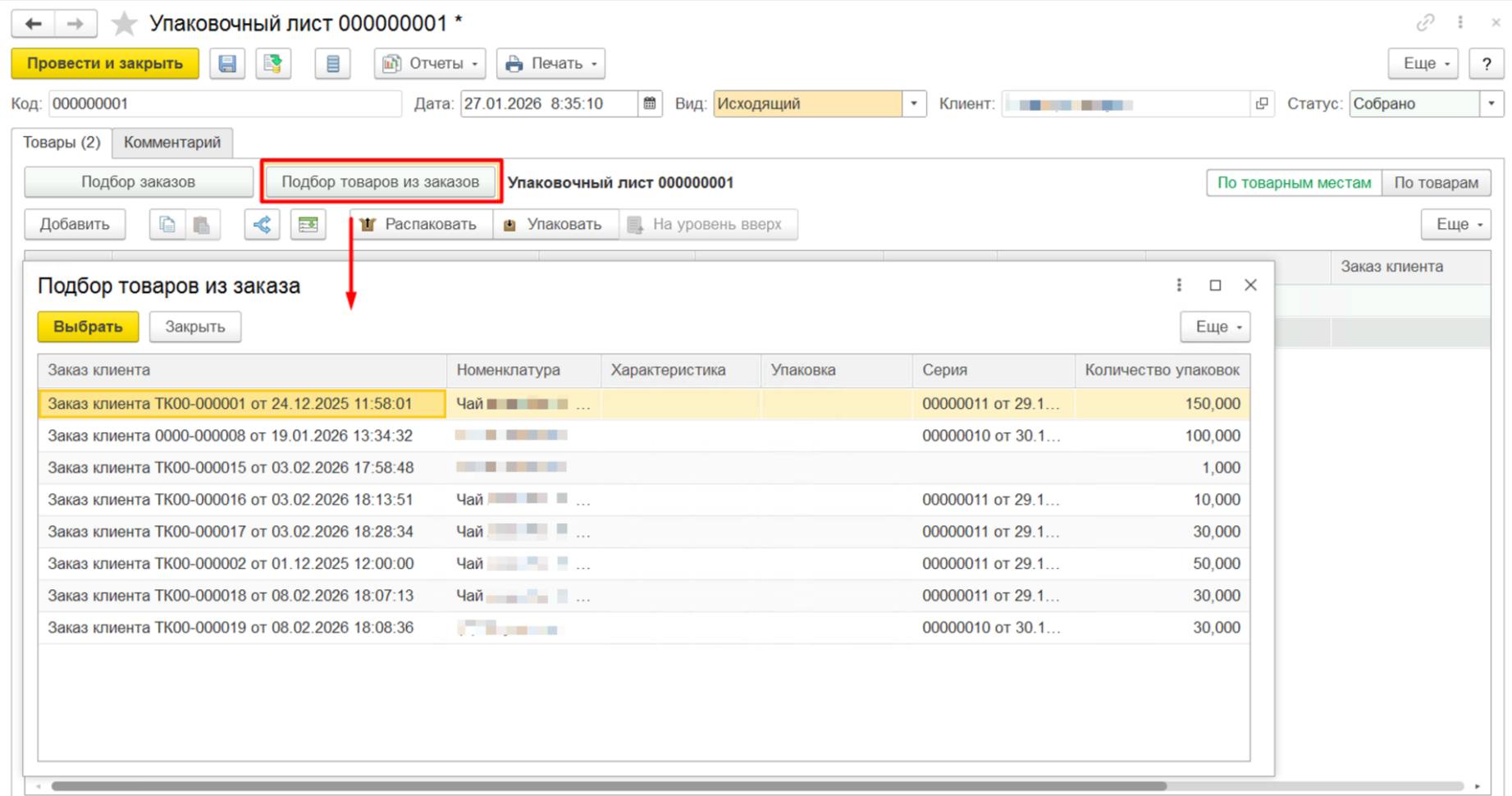Viewport: 1512px width, 796px height.
Task: Confirm selection with Выбрать button
Action: pyautogui.click(x=88, y=327)
